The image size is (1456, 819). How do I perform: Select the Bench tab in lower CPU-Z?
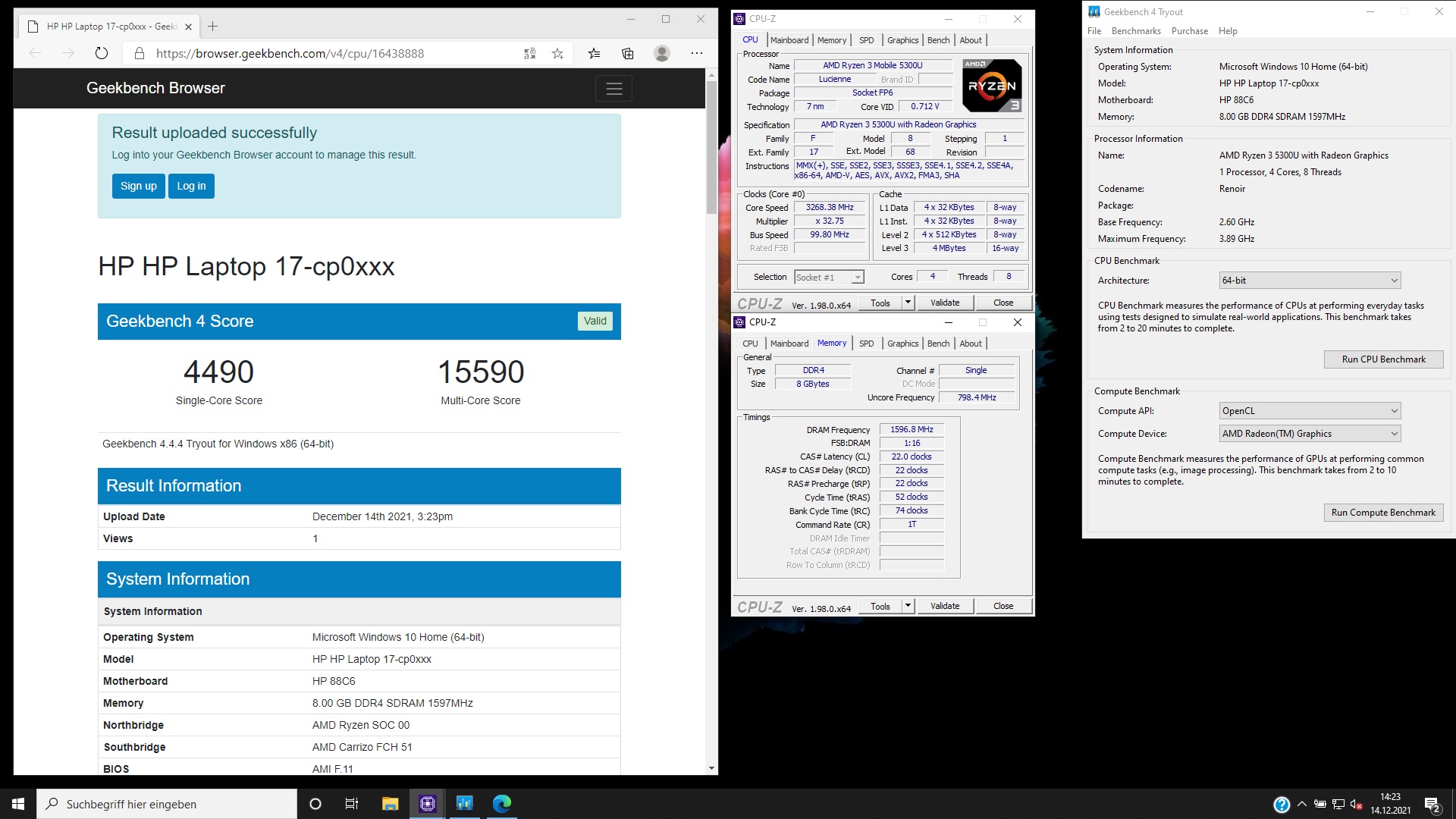(938, 344)
